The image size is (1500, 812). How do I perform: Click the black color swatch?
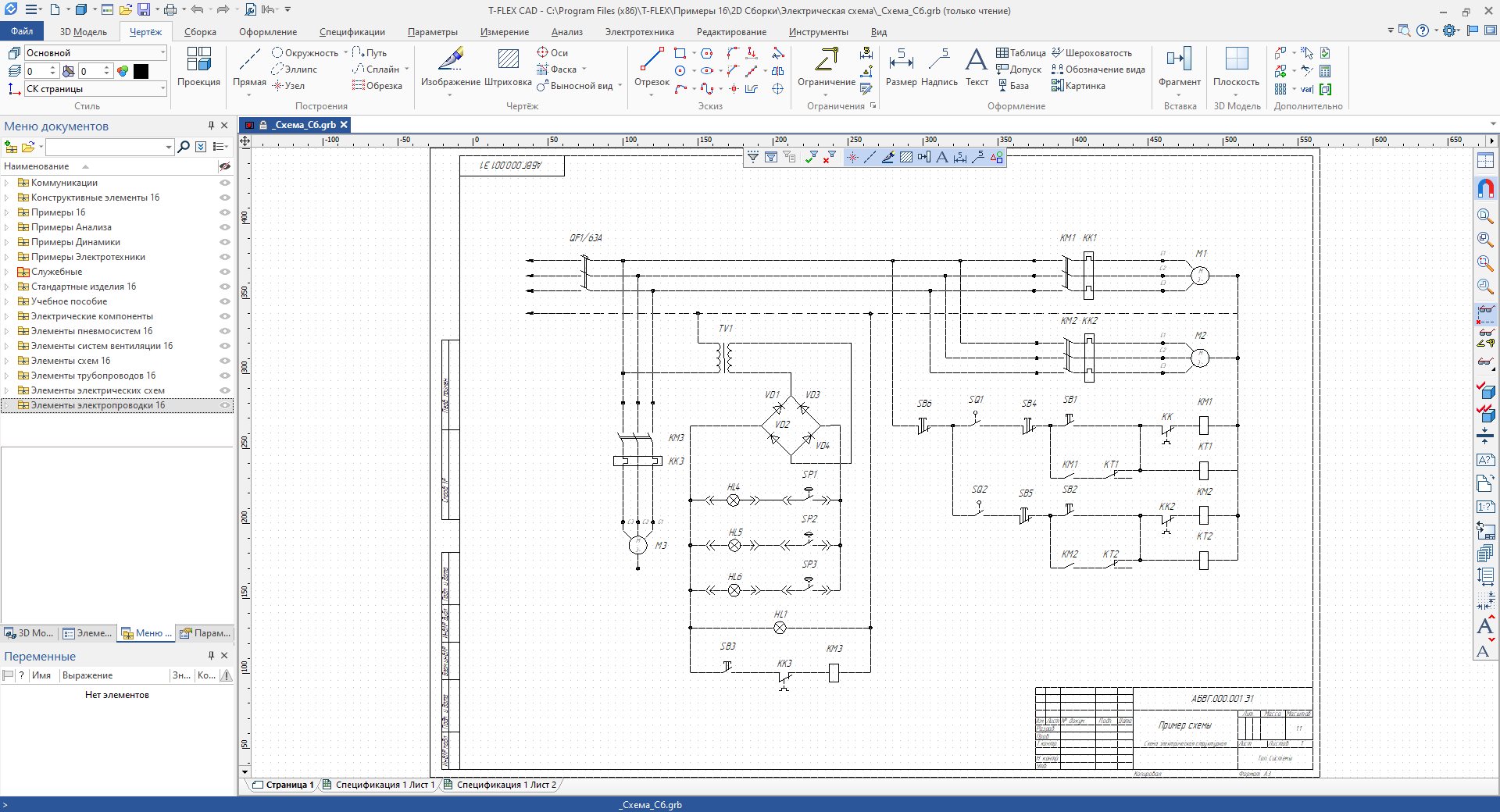141,71
